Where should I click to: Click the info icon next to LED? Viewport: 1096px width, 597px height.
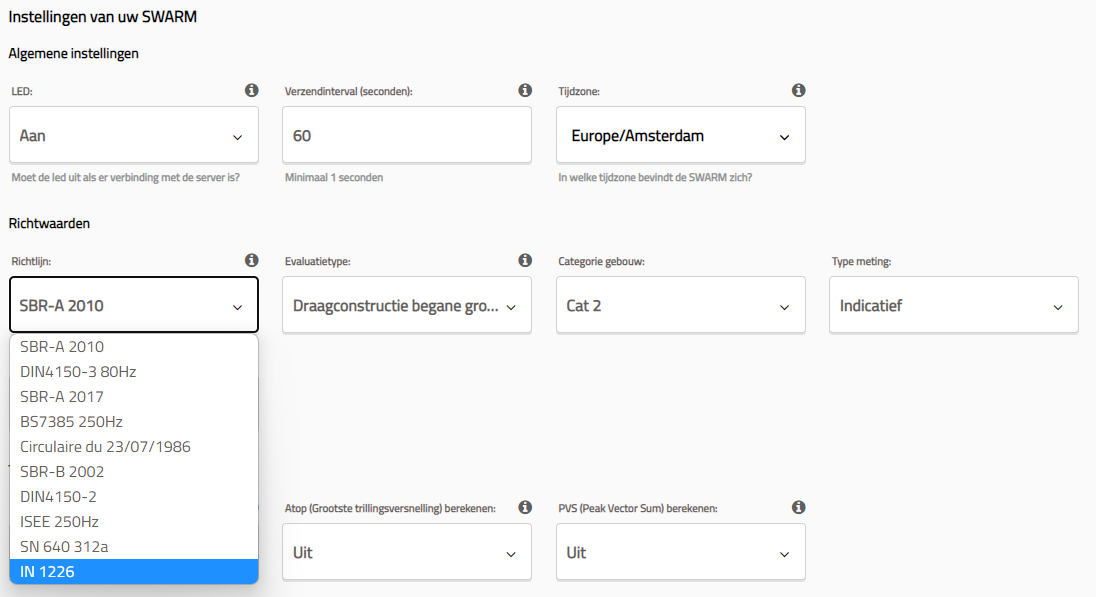click(252, 91)
